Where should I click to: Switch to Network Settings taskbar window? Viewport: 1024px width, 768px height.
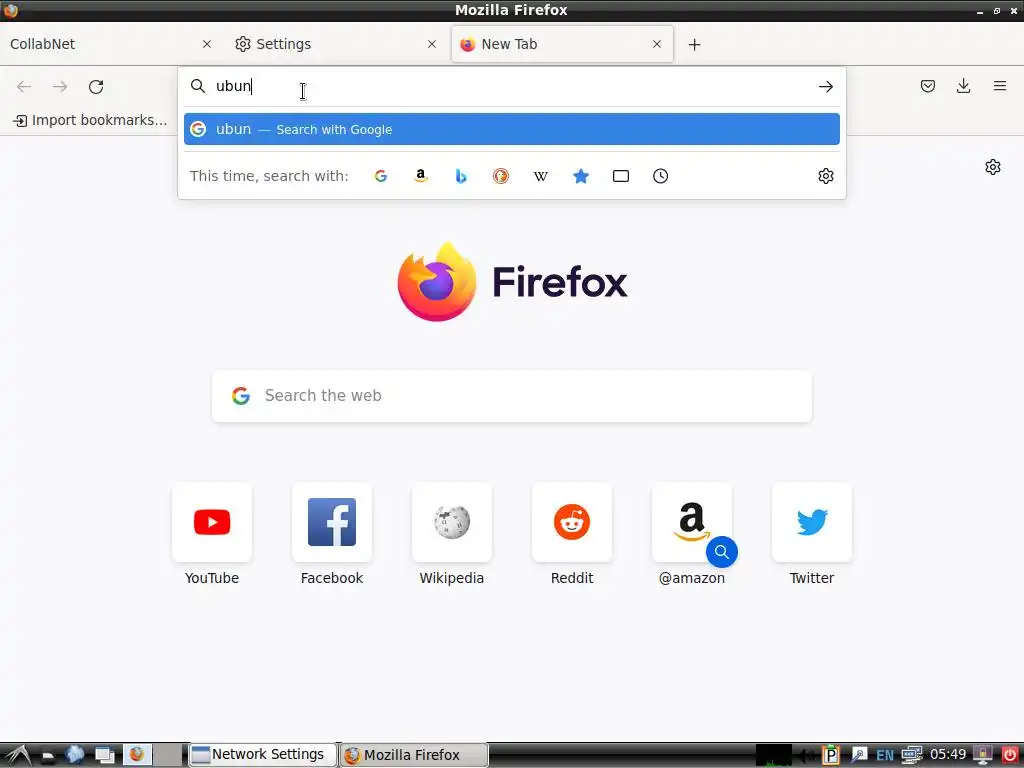click(263, 754)
